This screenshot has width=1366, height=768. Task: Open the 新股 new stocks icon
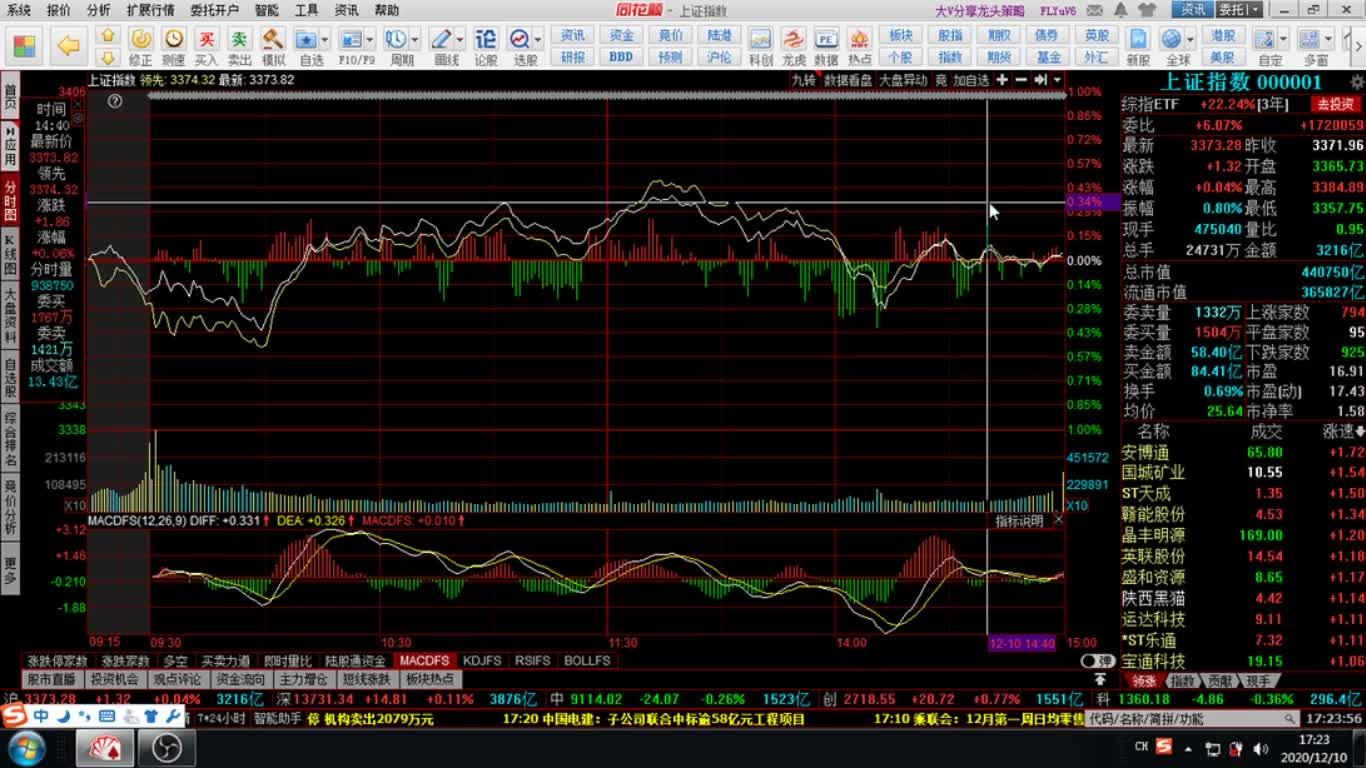pyautogui.click(x=1138, y=39)
